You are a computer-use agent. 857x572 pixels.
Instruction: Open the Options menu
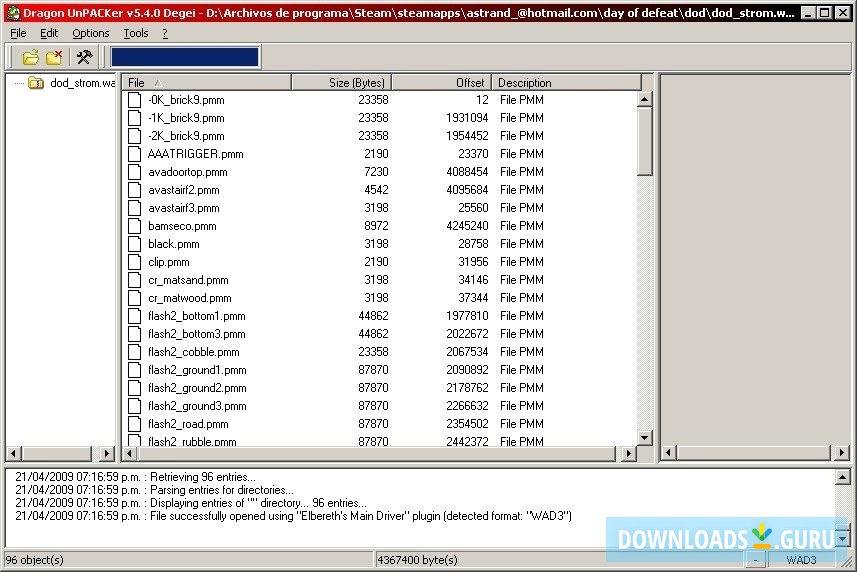tap(91, 33)
